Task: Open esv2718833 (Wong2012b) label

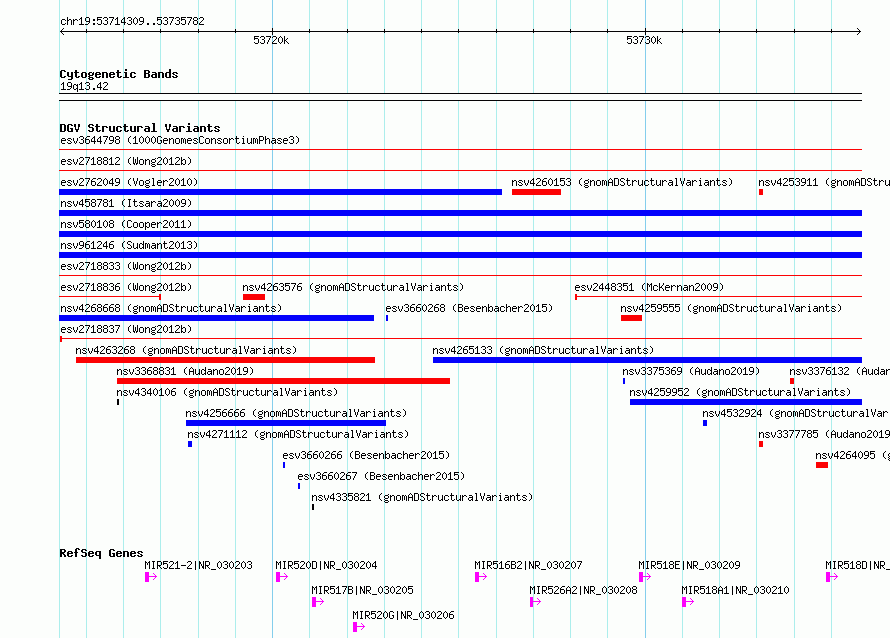Action: (x=126, y=266)
